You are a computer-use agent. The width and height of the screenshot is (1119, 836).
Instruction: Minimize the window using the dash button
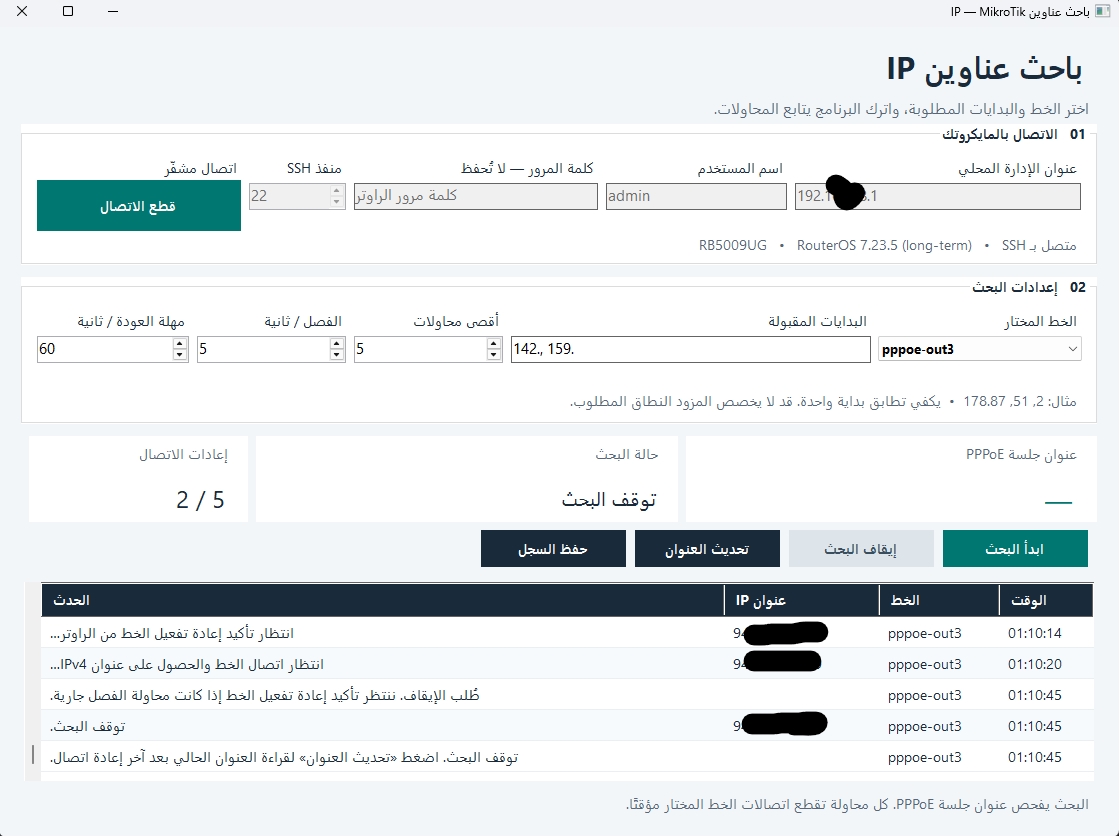click(113, 11)
